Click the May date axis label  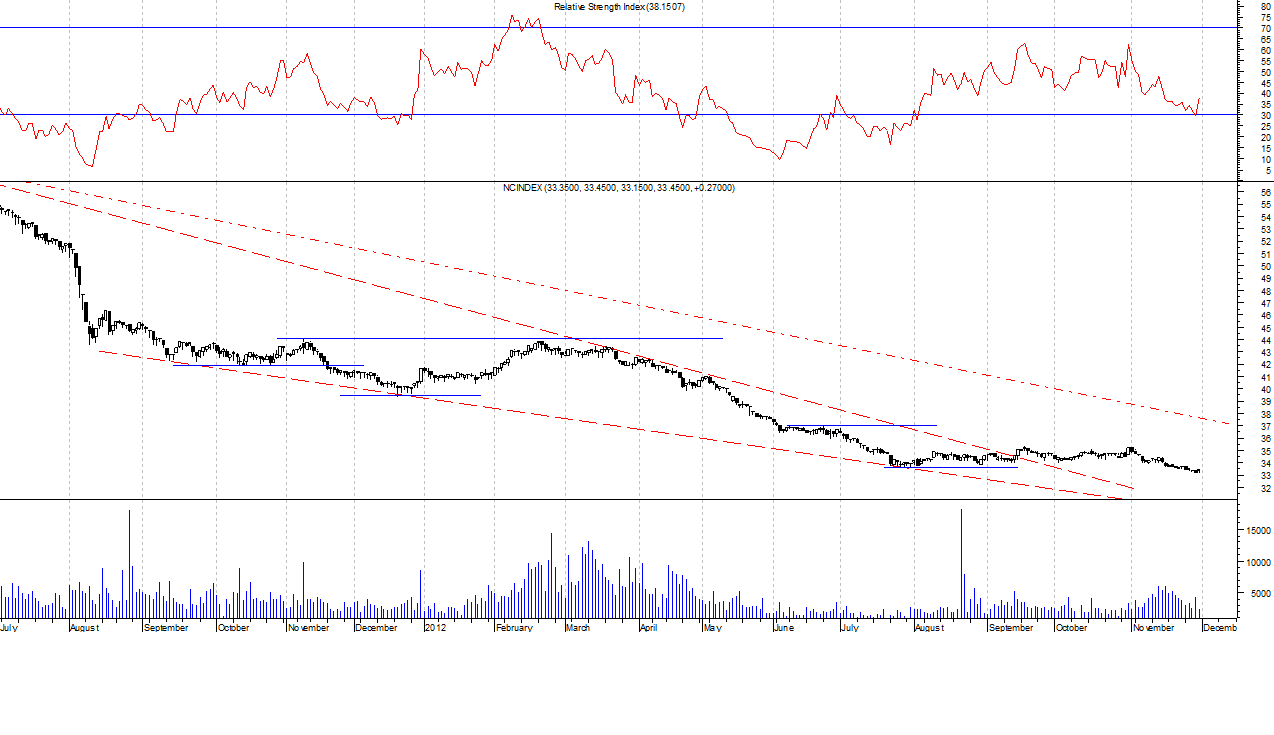(x=711, y=628)
